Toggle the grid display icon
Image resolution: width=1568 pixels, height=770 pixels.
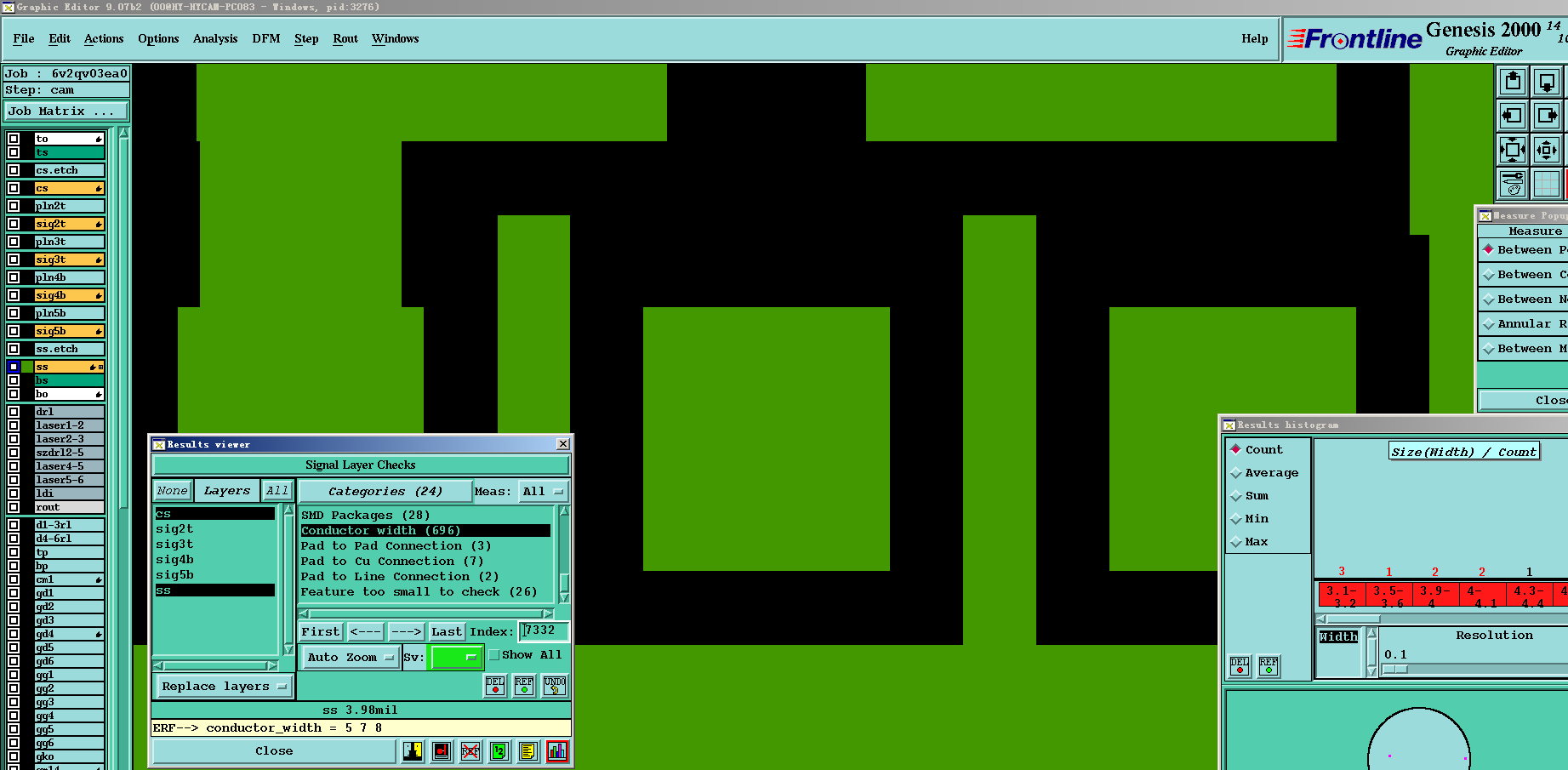1547,184
